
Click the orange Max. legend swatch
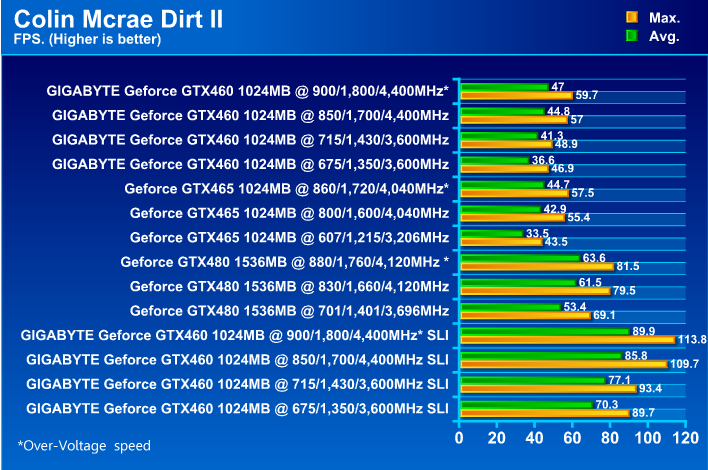pyautogui.click(x=632, y=17)
